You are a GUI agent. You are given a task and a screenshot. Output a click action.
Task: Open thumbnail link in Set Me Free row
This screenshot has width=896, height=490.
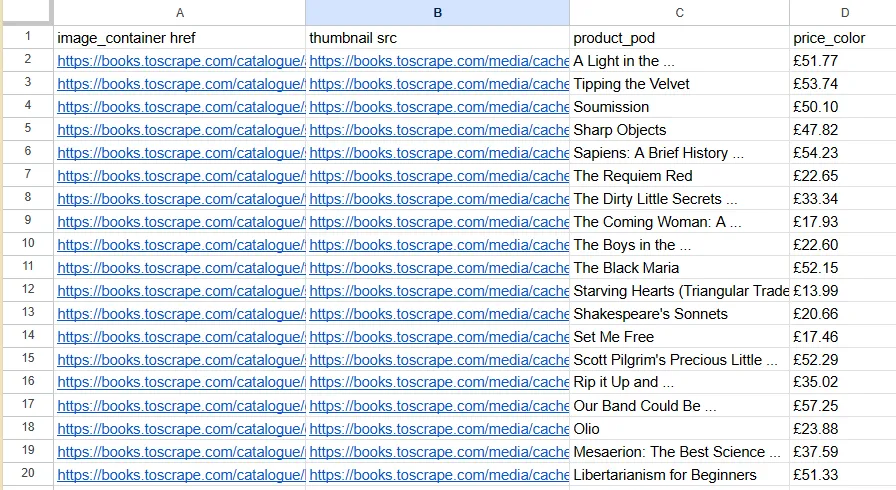(439, 337)
